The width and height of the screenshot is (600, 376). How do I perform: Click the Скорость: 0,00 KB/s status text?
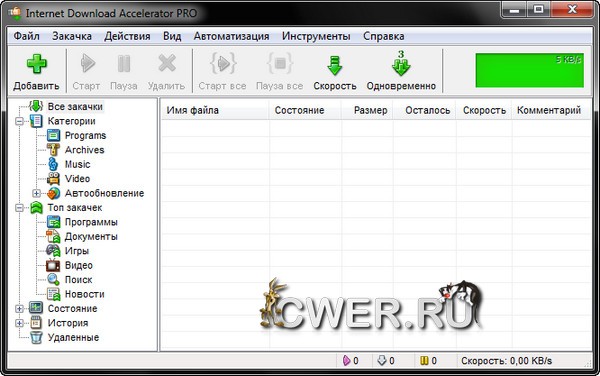(506, 361)
